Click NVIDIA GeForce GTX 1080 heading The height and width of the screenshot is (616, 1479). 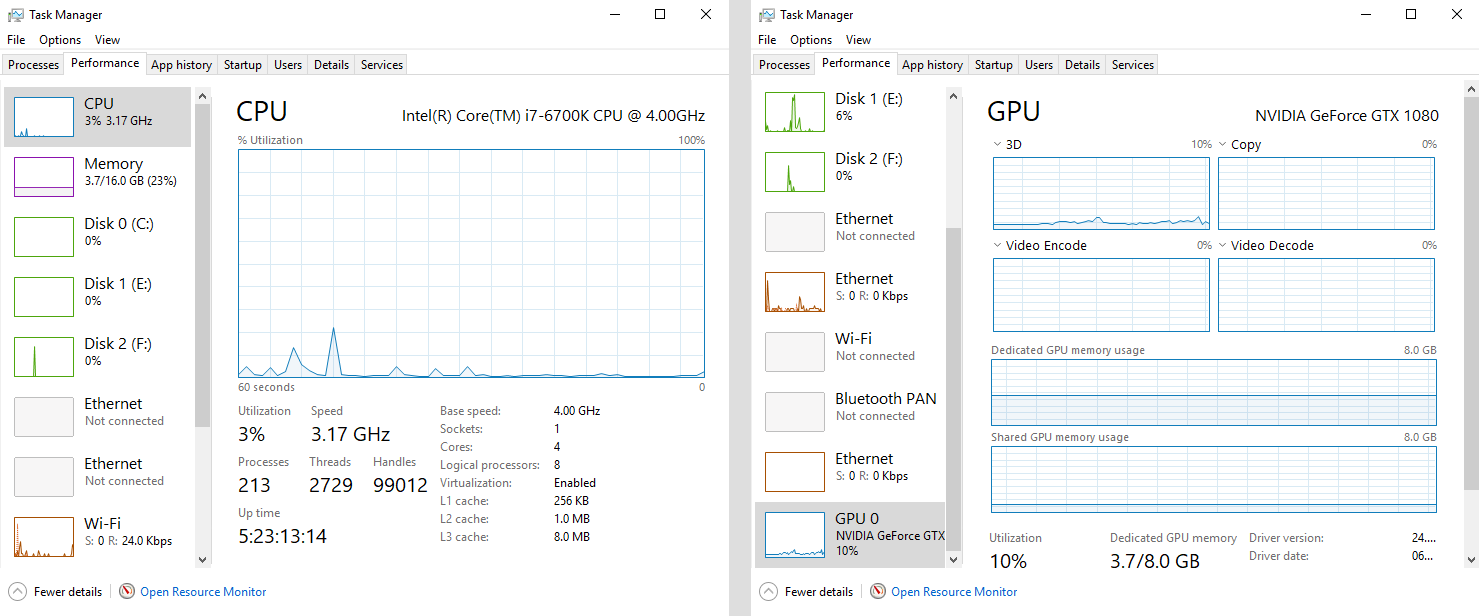tap(1347, 116)
